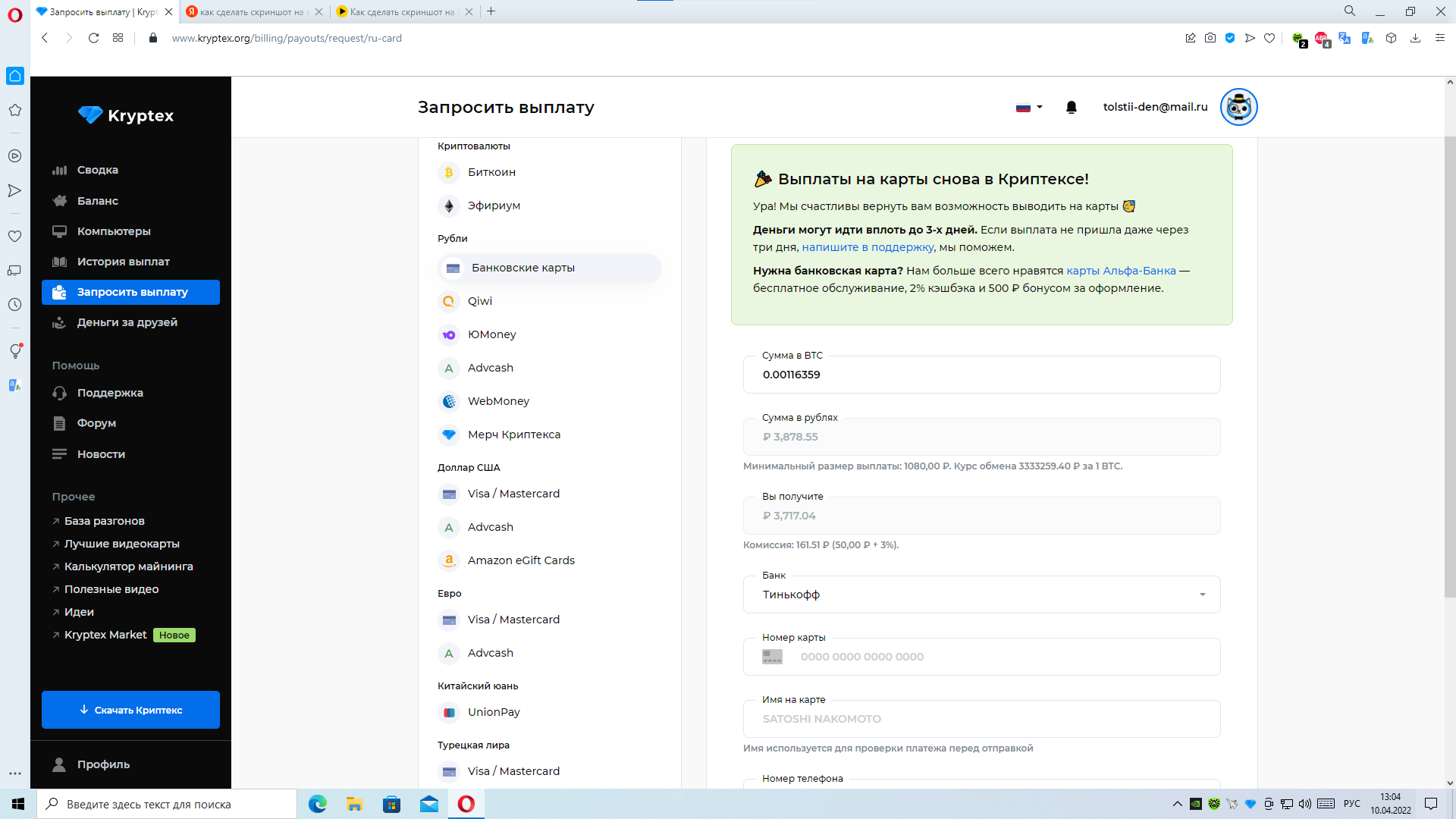The width and height of the screenshot is (1456, 819).
Task: Open Полезные видео link
Action: 105,589
